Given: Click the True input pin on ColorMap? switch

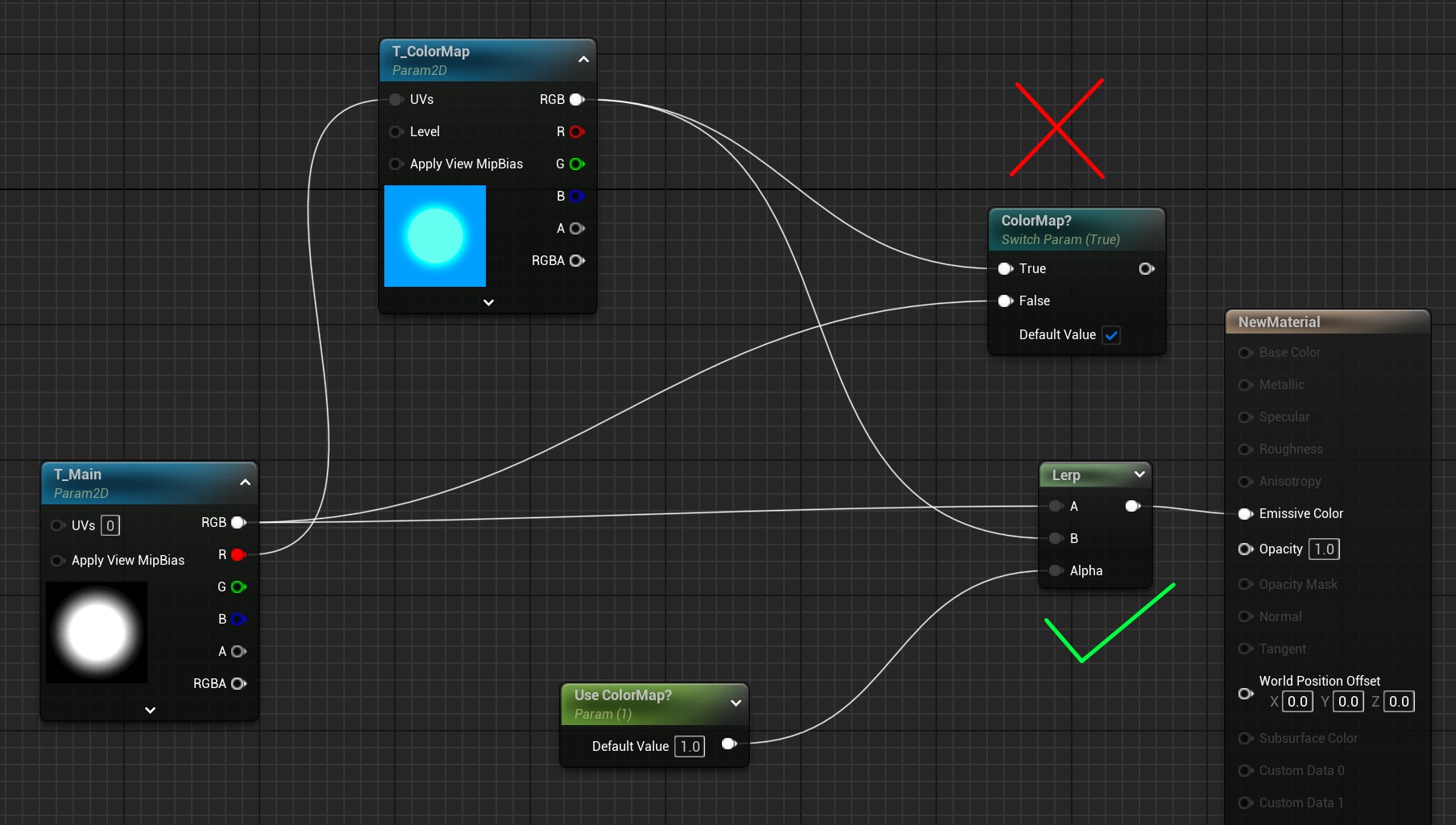Looking at the screenshot, I should pyautogui.click(x=1005, y=268).
